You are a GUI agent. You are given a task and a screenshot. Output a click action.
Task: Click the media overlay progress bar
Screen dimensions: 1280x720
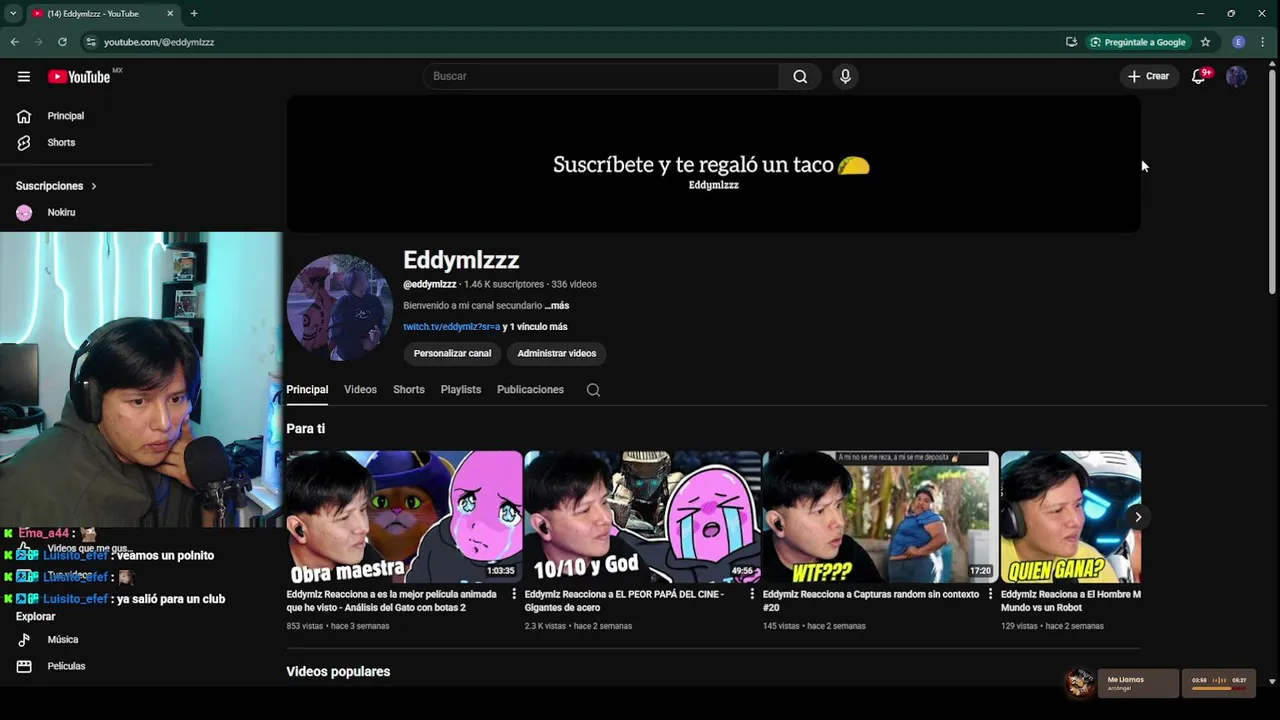(1219, 688)
